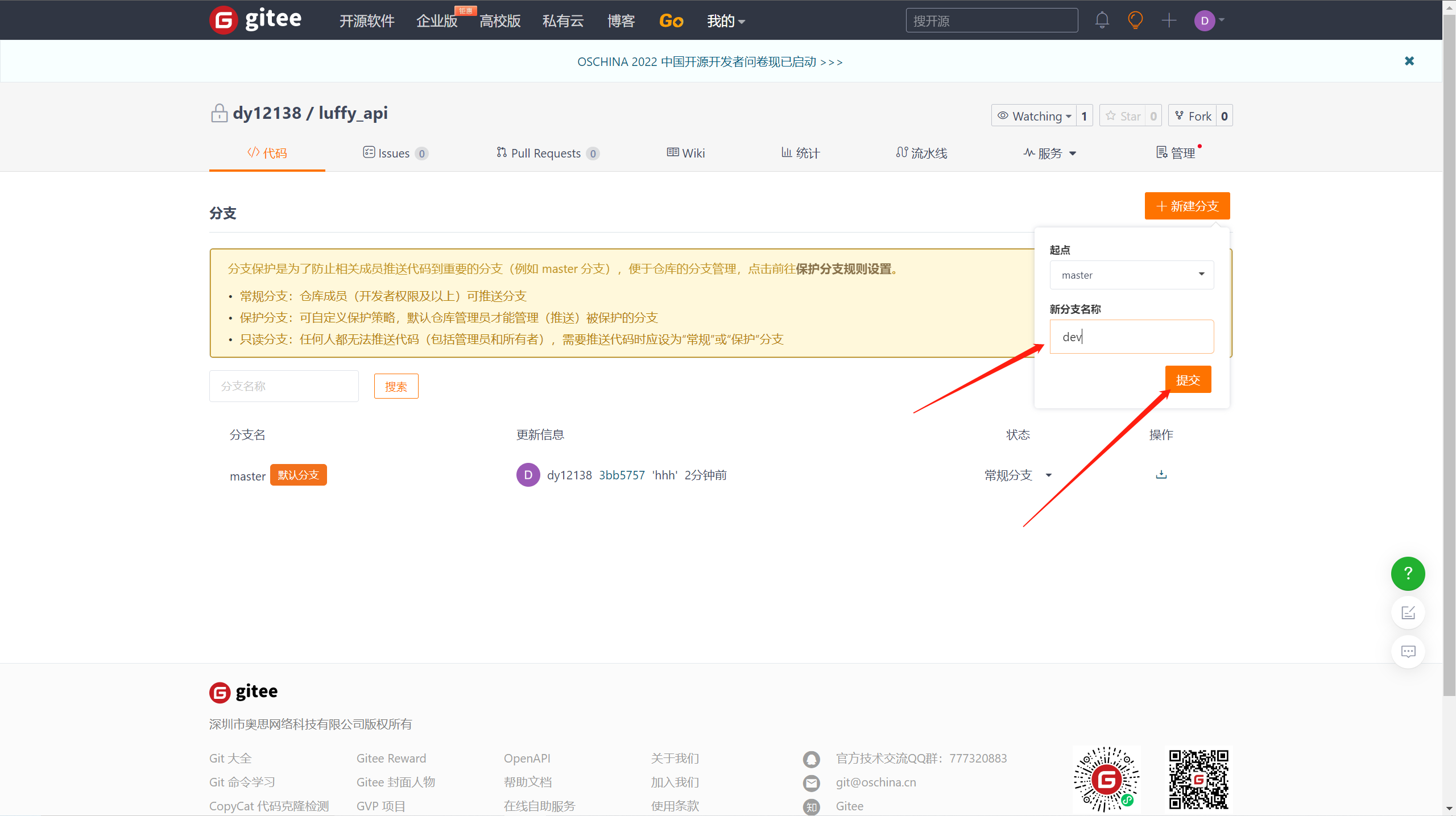Open the Pull Requests tab
This screenshot has width=1456, height=816.
pyautogui.click(x=547, y=153)
